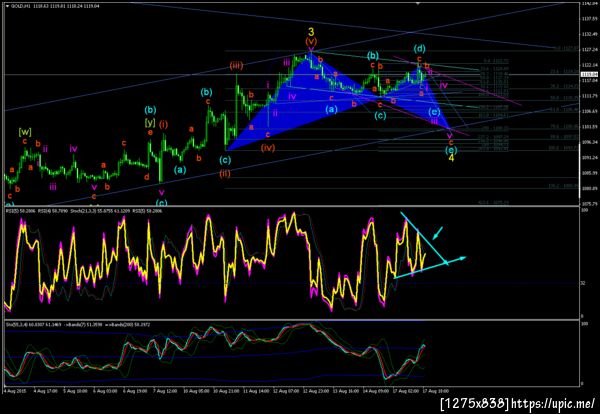Select the cyan wave label (d)
600x414 pixels.
pos(419,49)
